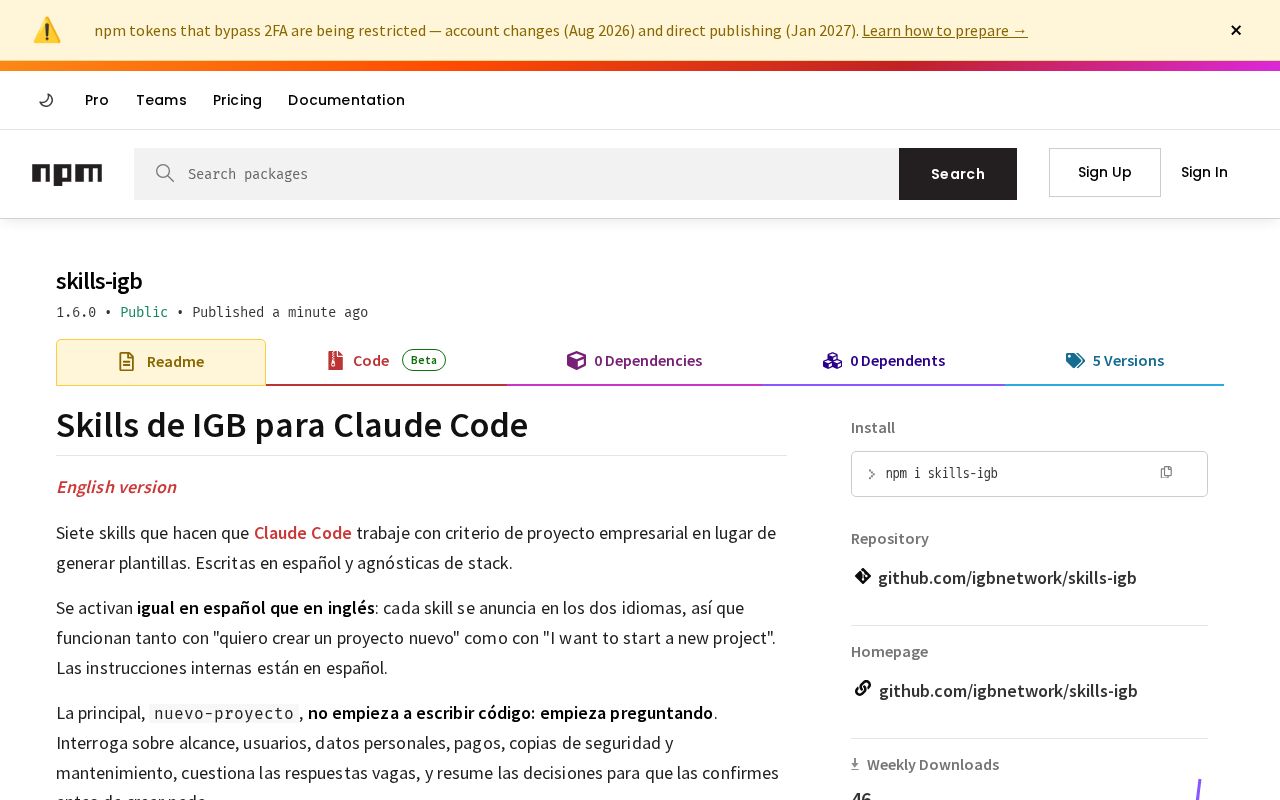The height and width of the screenshot is (800, 1280).
Task: Switch to the Code Beta tab
Action: pyautogui.click(x=386, y=361)
